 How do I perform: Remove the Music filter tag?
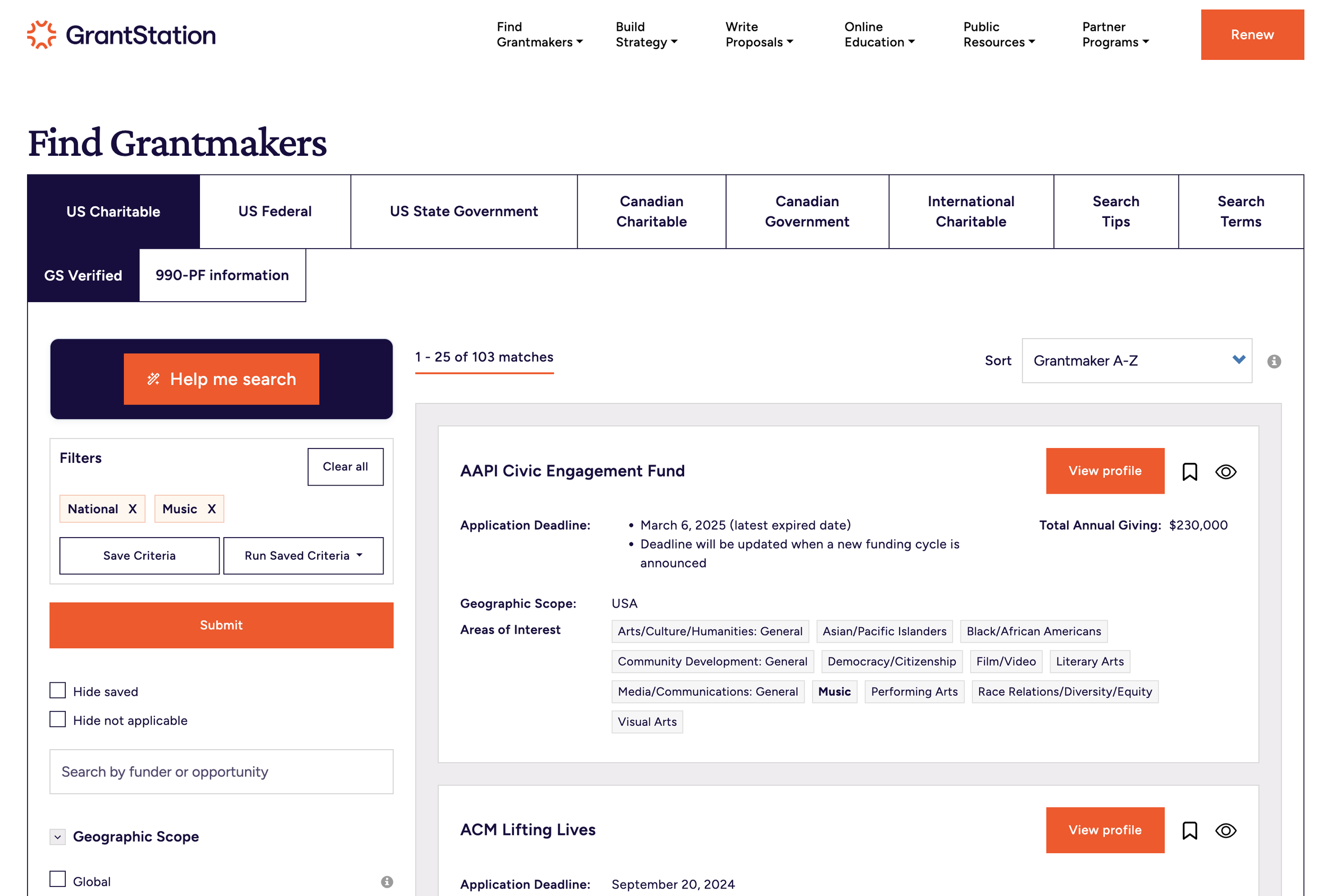[x=212, y=509]
